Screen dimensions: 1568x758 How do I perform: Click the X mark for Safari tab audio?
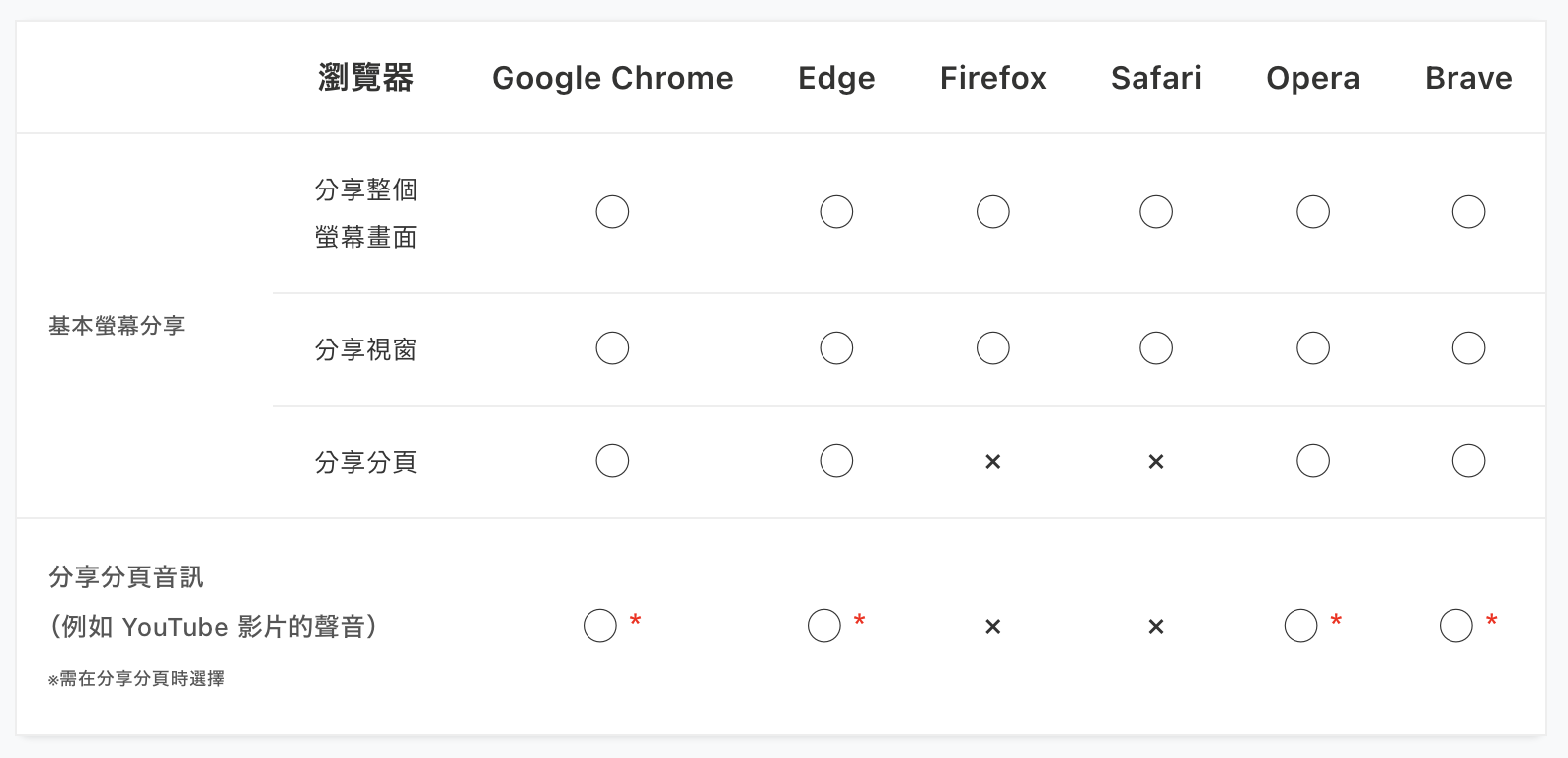click(1156, 626)
